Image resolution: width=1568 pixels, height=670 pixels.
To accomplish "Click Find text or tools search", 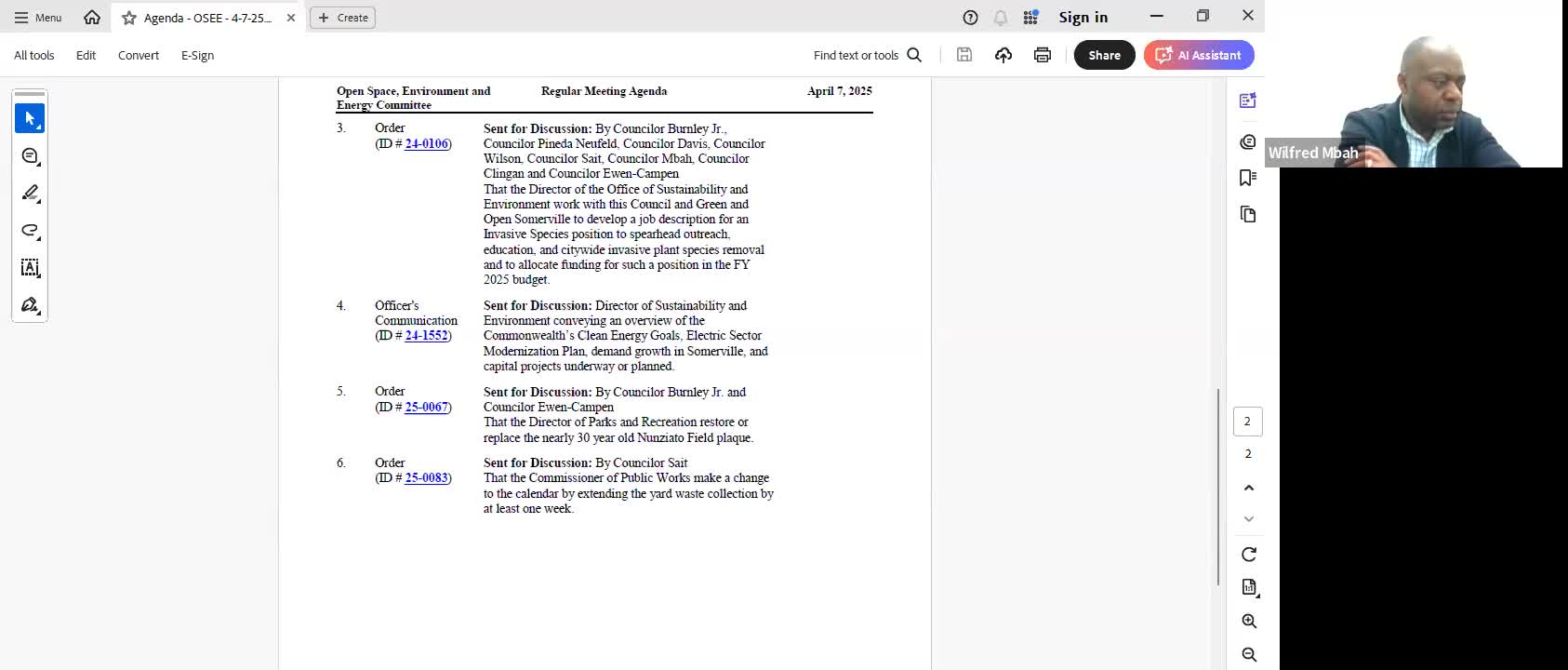I will point(867,55).
